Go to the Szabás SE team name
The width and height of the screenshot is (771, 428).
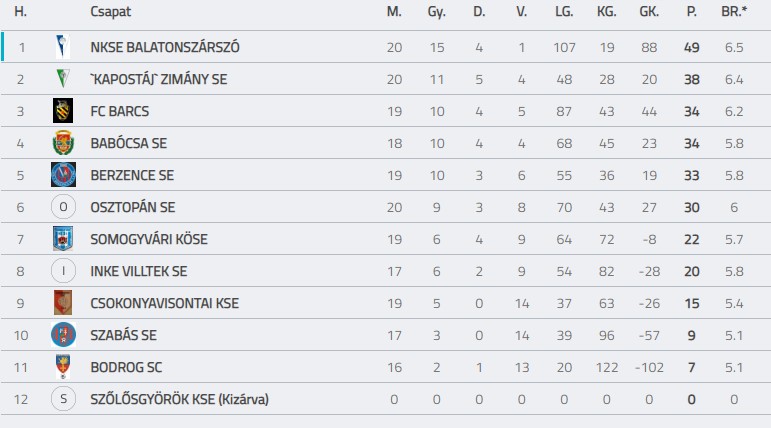[123, 335]
